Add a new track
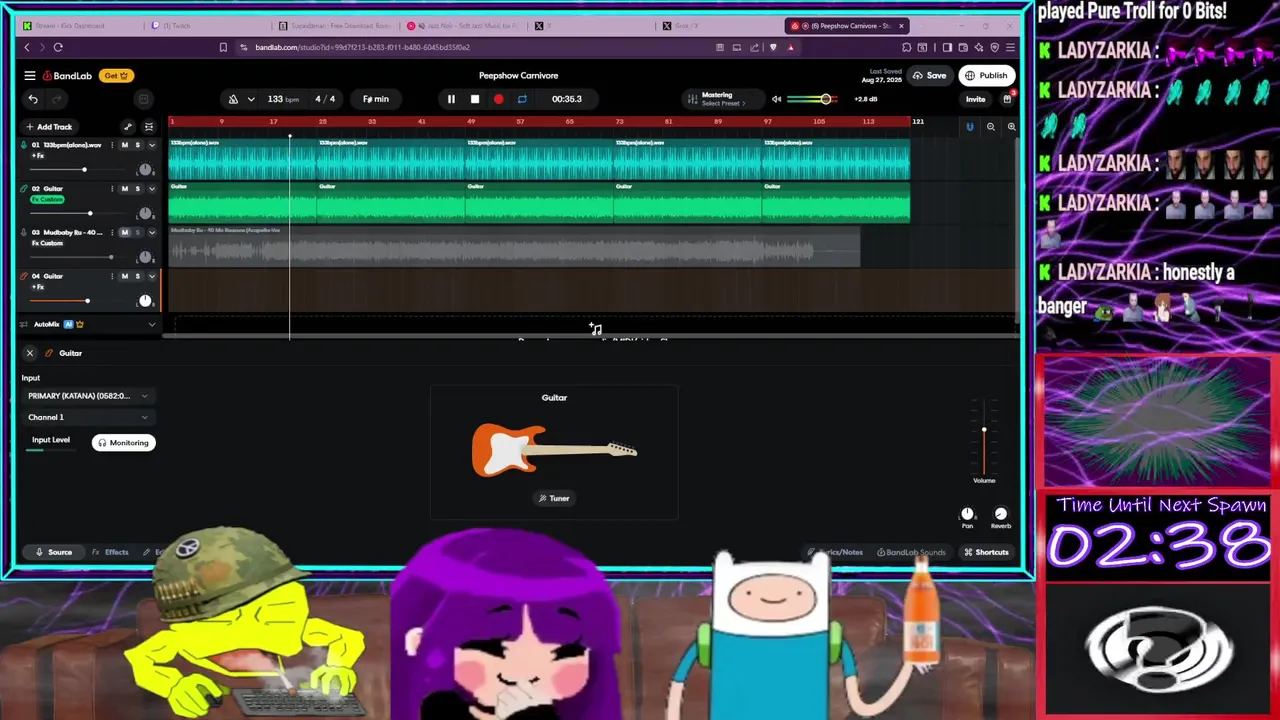The height and width of the screenshot is (720, 1280). pos(50,127)
